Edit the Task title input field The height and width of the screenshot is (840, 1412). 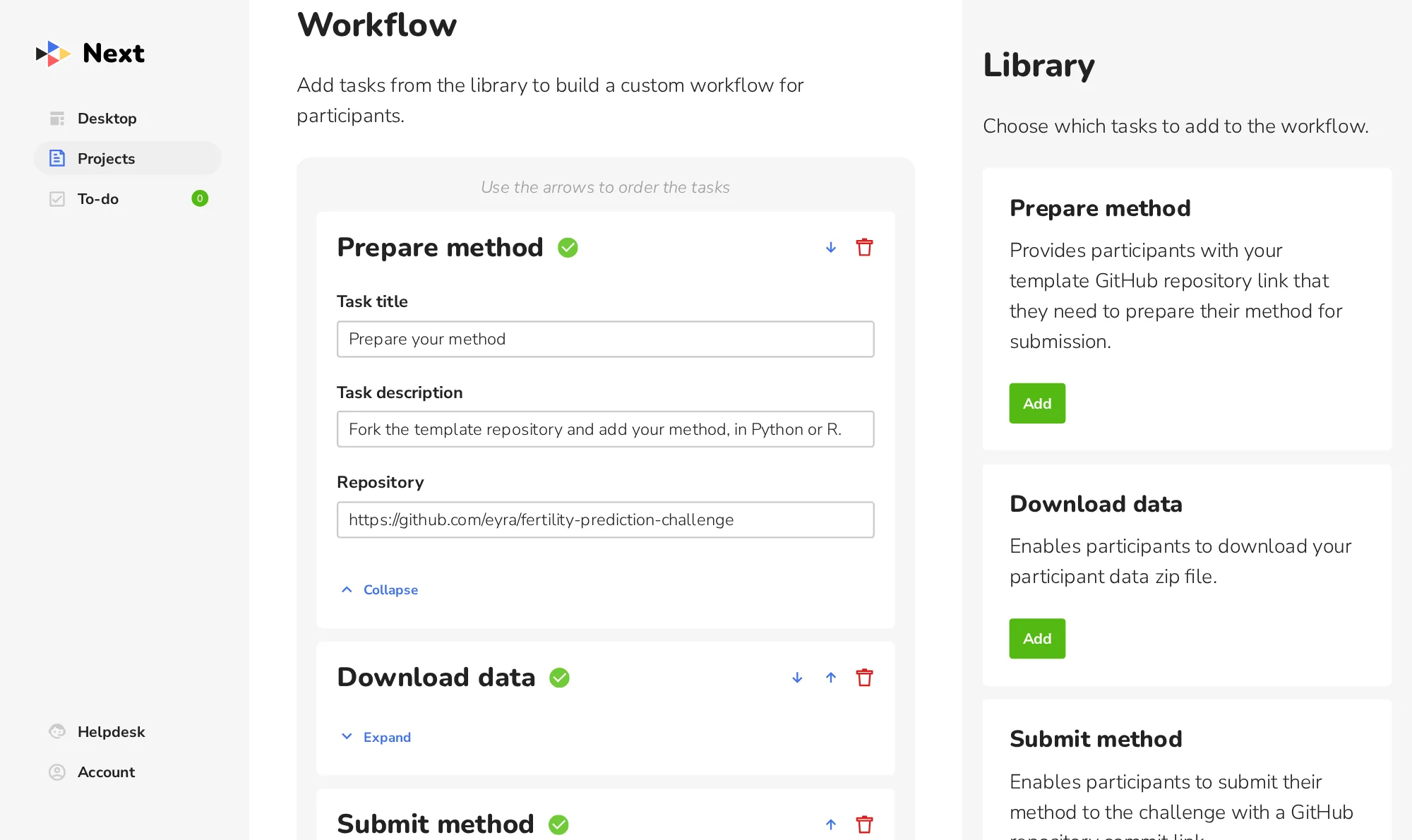tap(606, 340)
